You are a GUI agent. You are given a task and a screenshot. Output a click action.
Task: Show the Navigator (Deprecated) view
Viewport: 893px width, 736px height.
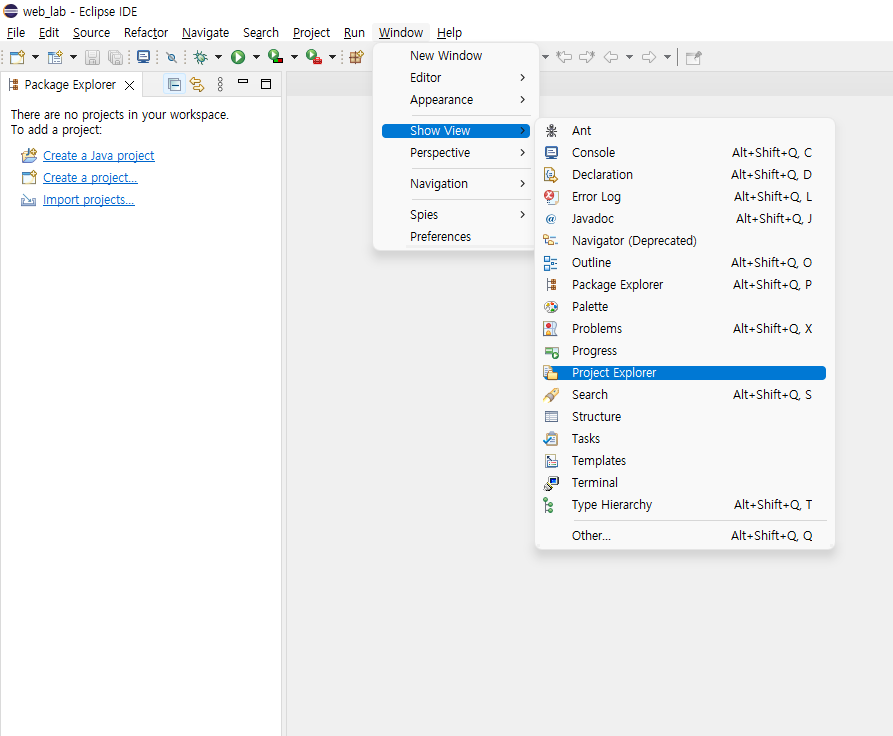(685, 240)
